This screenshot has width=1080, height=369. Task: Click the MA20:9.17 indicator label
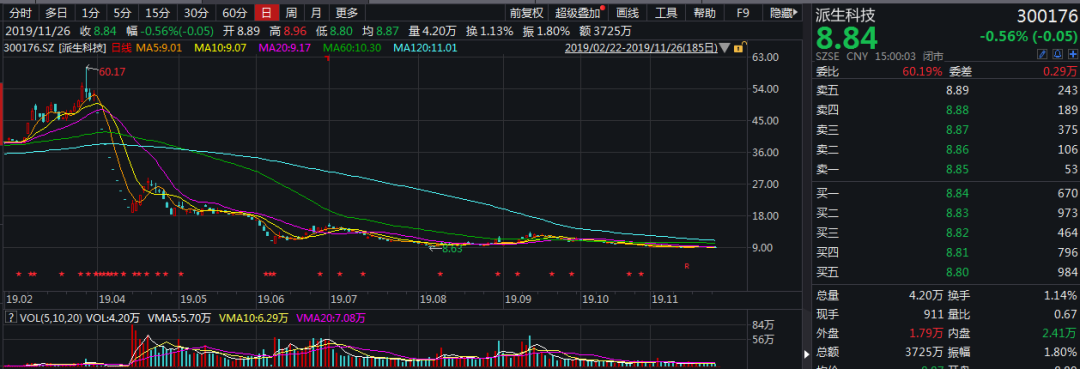click(284, 48)
